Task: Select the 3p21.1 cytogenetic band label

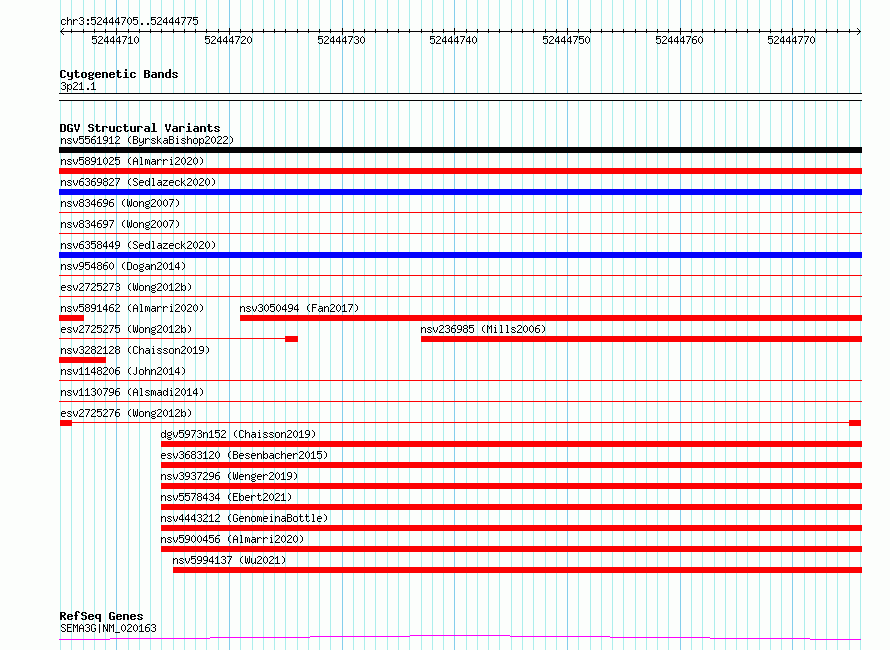Action: (x=78, y=86)
